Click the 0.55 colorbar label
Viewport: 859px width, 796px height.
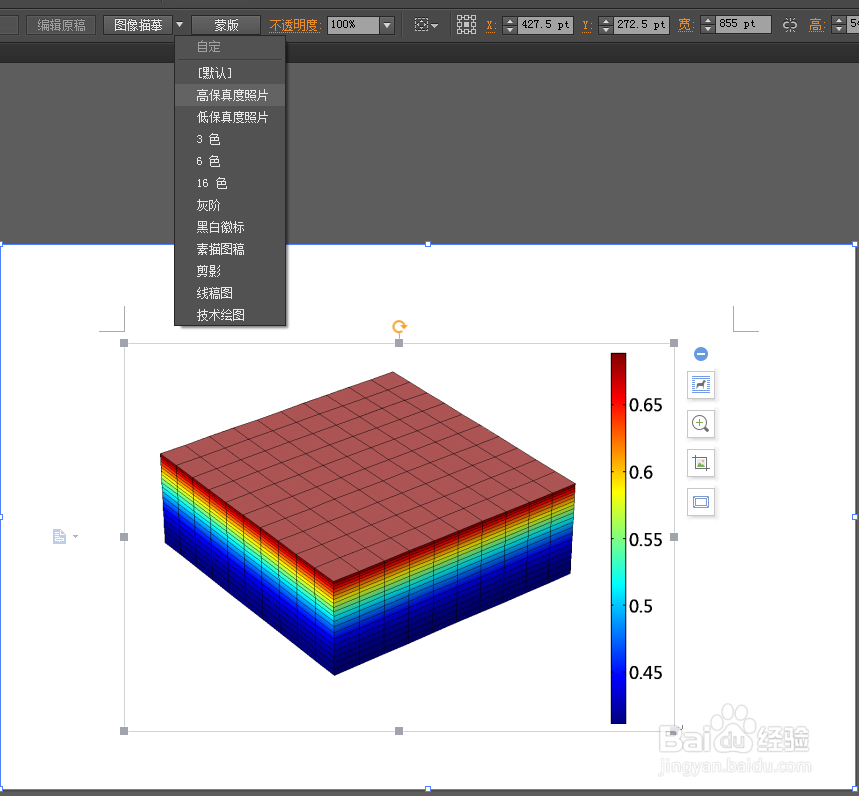pos(645,540)
